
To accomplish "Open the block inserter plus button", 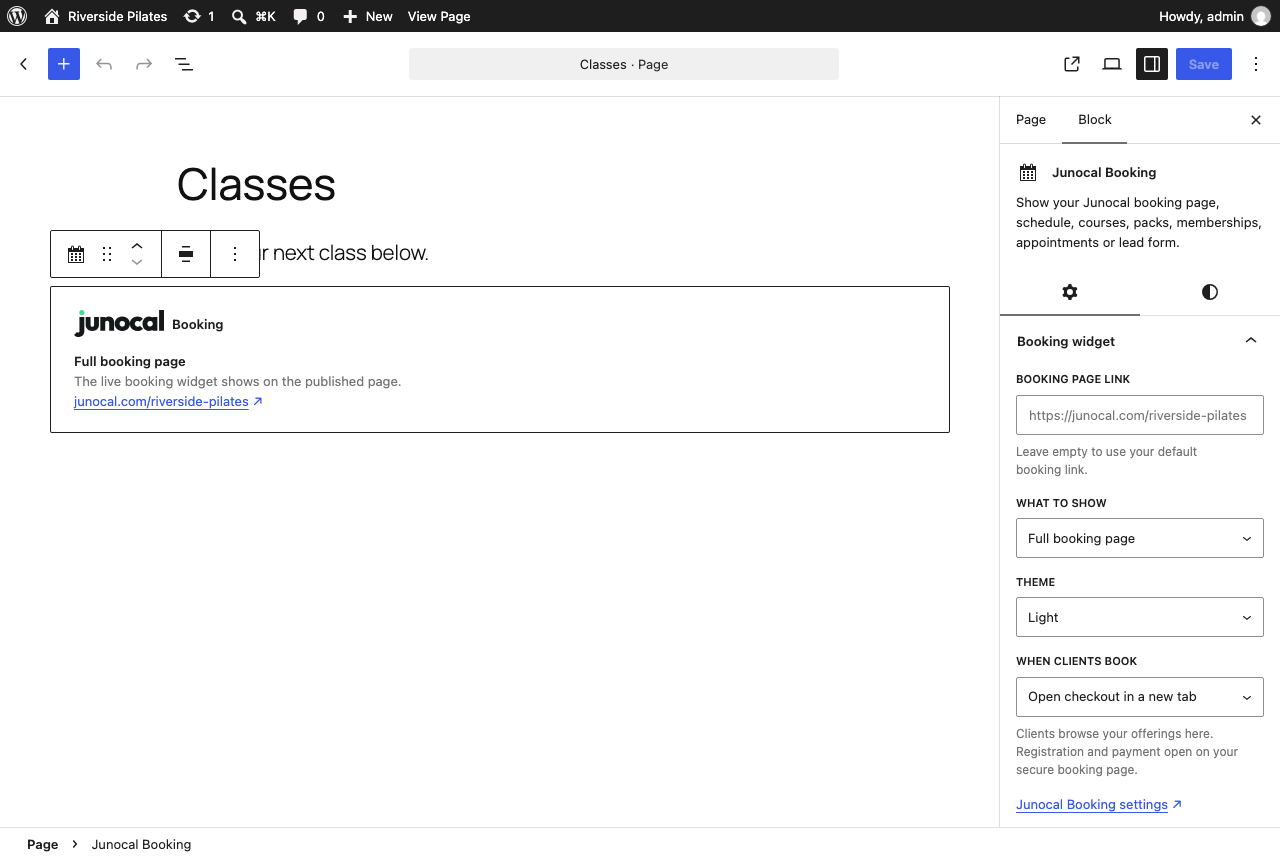I will (64, 64).
